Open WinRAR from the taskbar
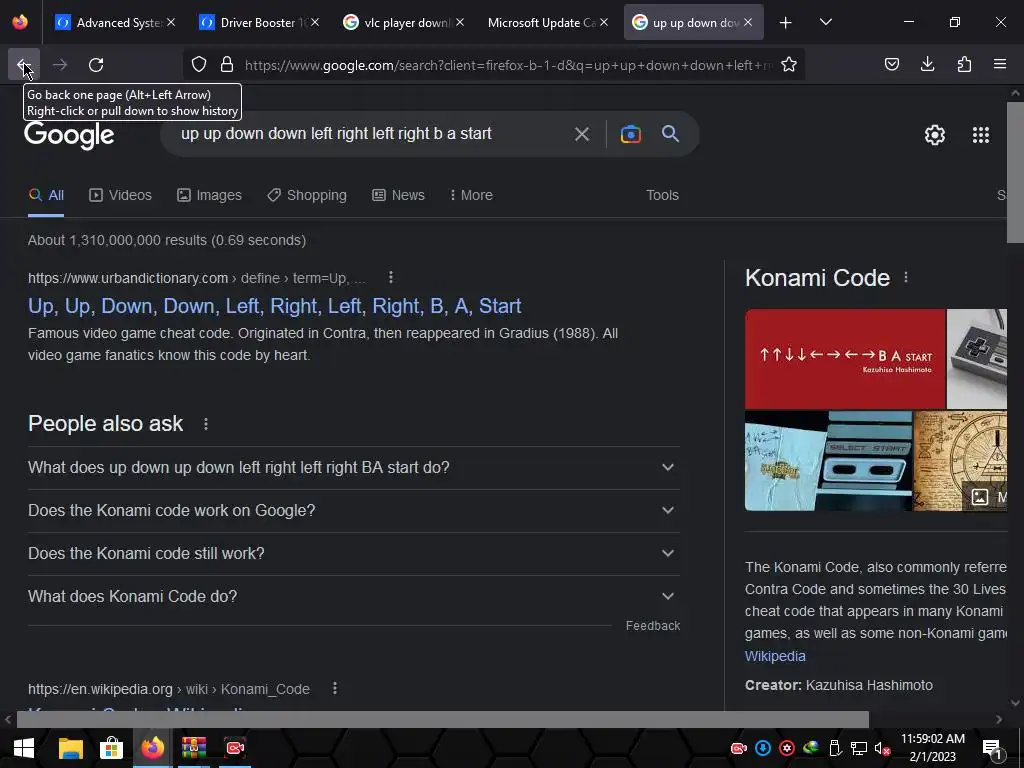The height and width of the screenshot is (768, 1024). [x=194, y=748]
